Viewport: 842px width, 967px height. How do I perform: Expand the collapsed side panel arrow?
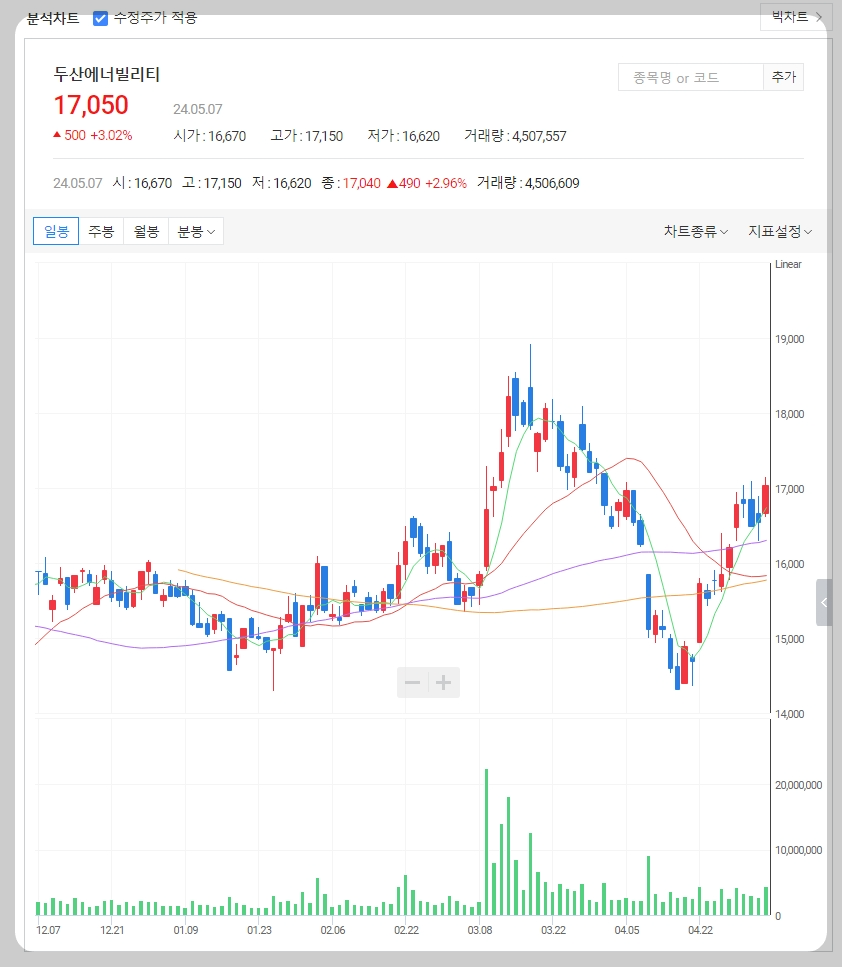(x=824, y=603)
